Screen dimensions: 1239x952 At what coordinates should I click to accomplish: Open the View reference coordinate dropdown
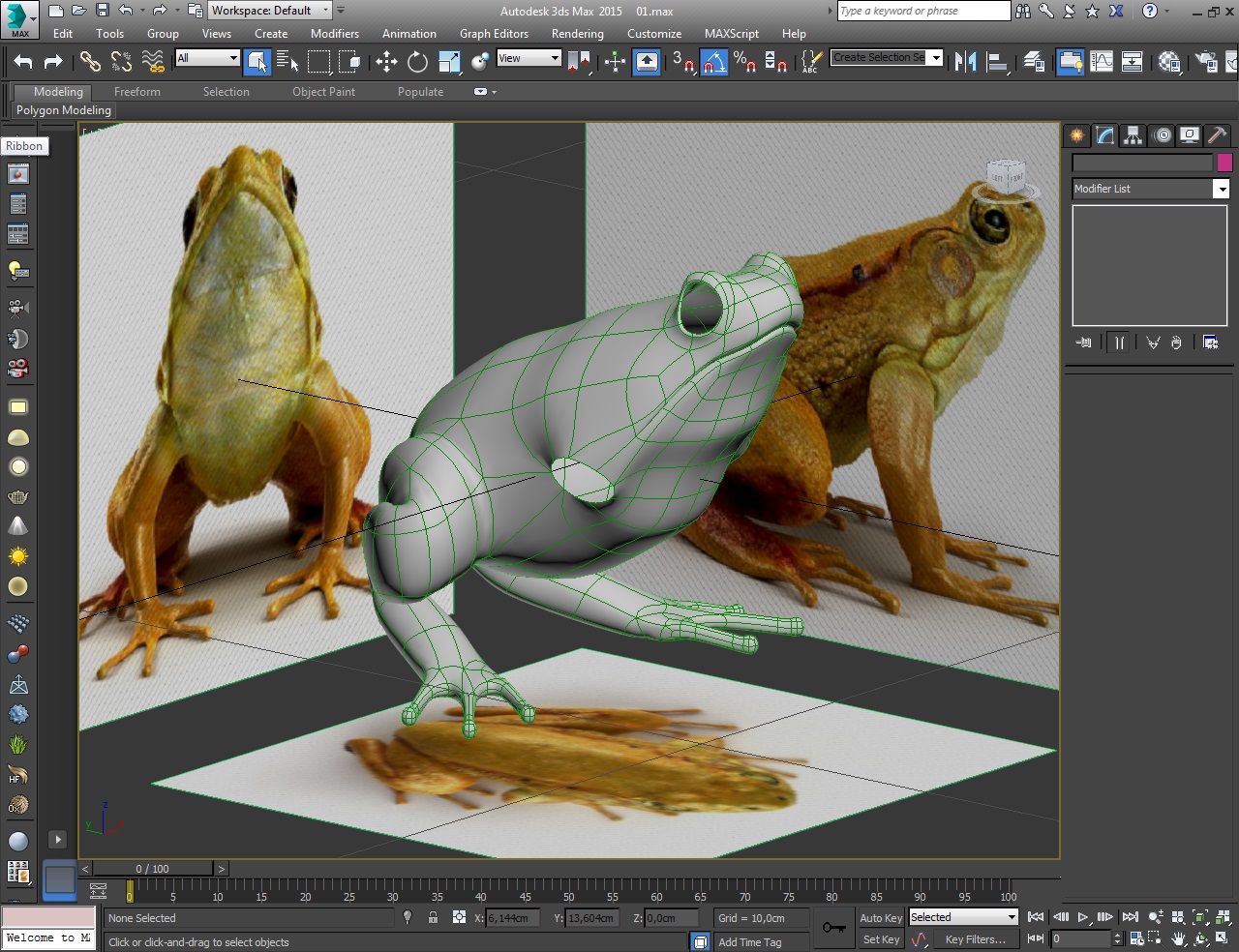529,59
